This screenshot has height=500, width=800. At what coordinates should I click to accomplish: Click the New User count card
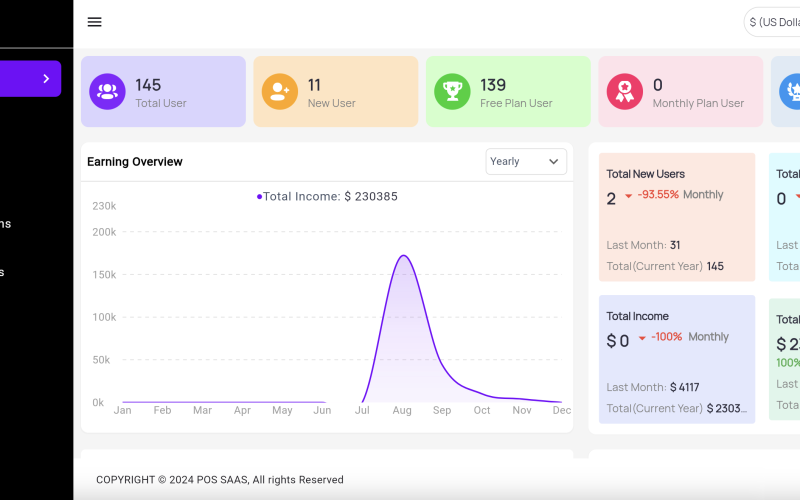tap(335, 92)
